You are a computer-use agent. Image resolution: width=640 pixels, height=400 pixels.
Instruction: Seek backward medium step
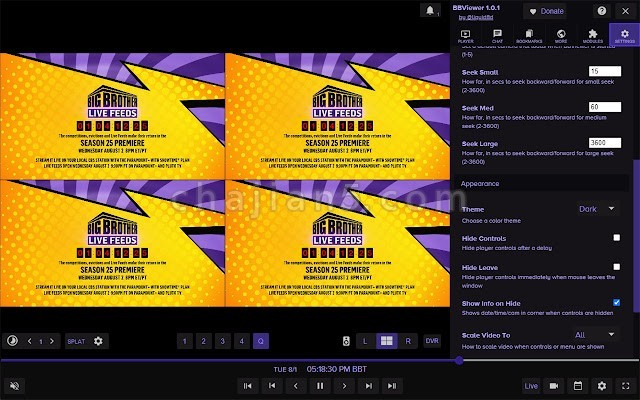pos(272,386)
